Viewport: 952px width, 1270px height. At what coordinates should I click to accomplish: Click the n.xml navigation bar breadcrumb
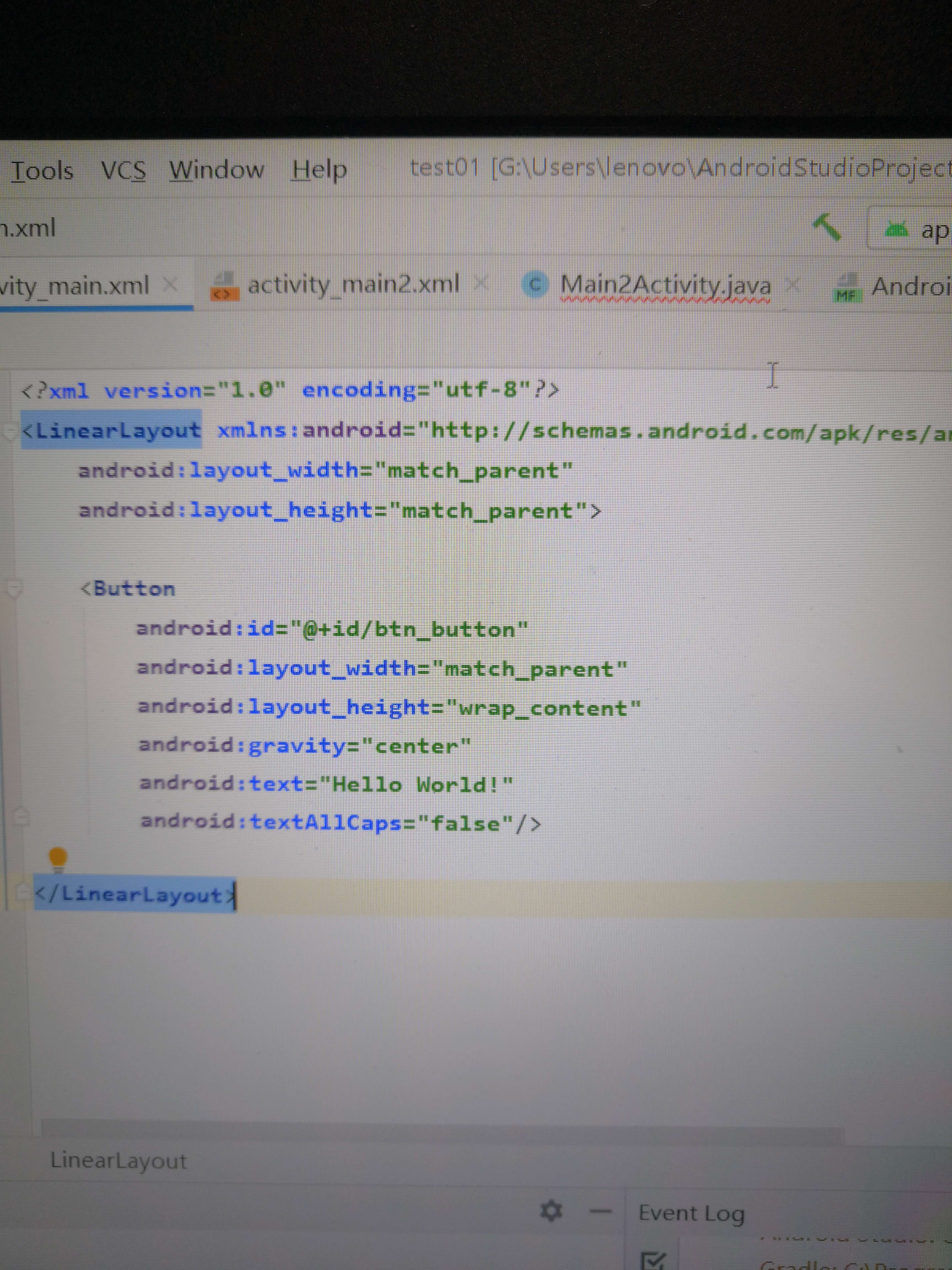28,228
